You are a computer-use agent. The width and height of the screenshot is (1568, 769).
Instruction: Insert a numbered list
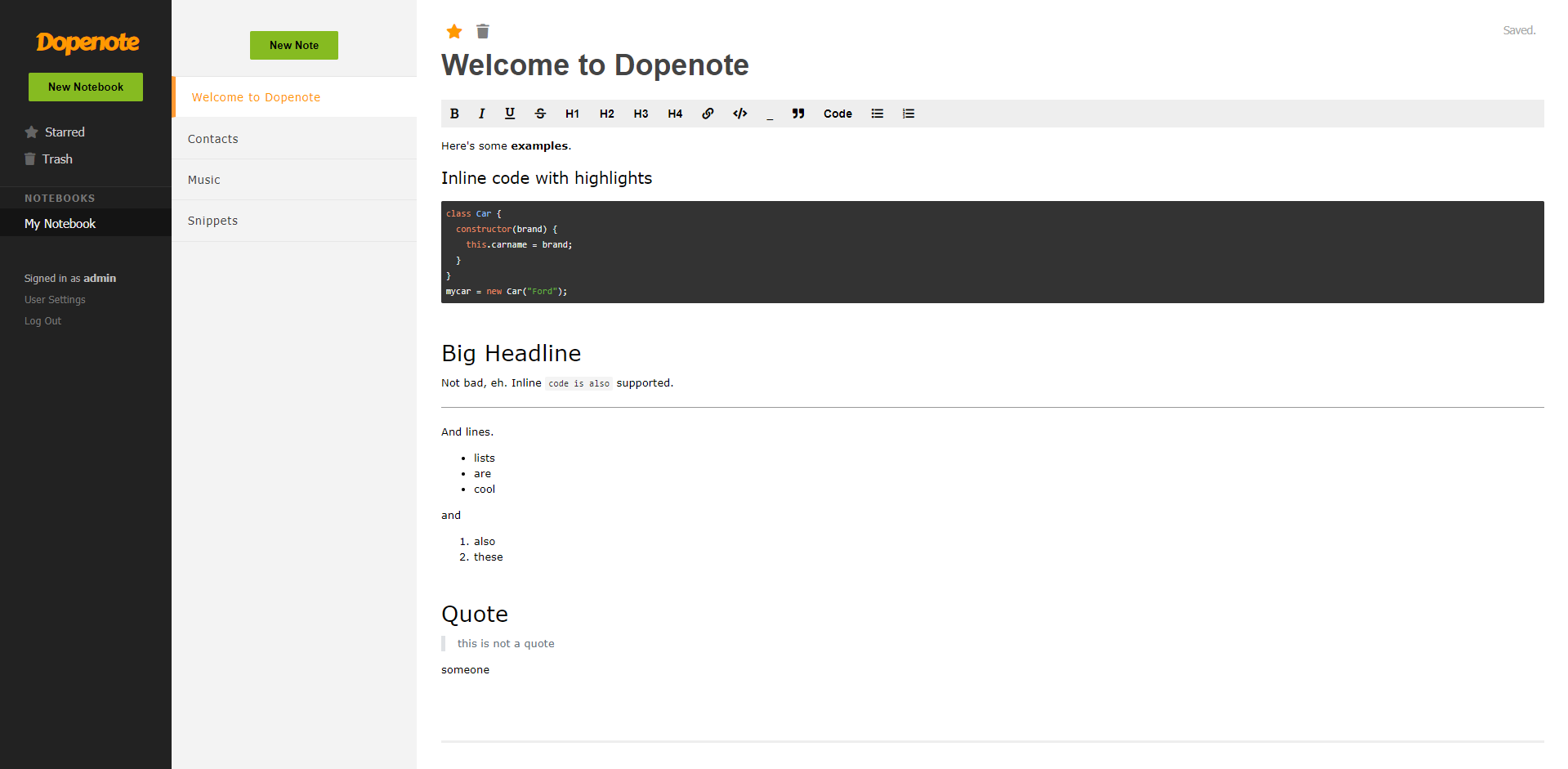pyautogui.click(x=909, y=114)
